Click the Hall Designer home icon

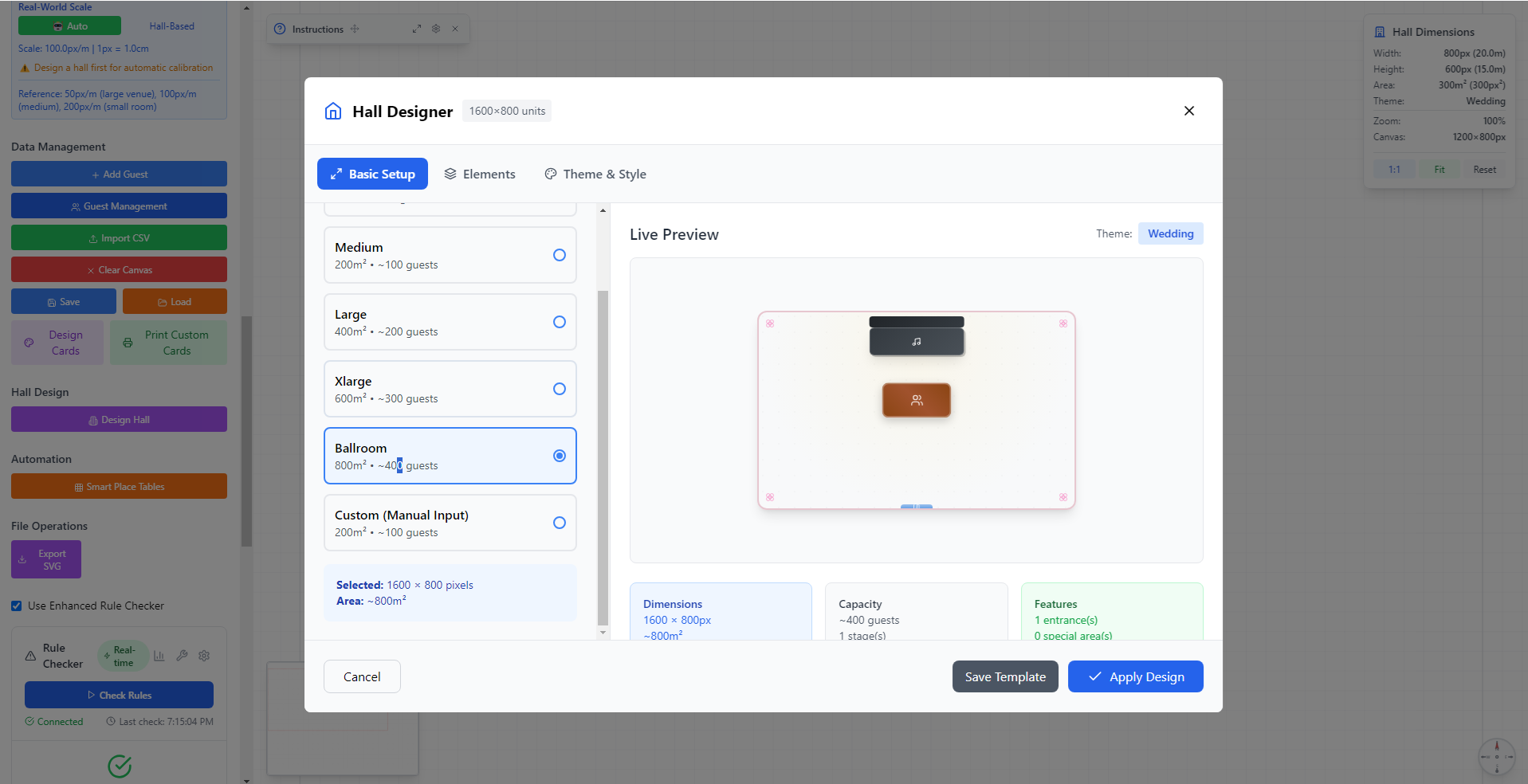click(333, 112)
